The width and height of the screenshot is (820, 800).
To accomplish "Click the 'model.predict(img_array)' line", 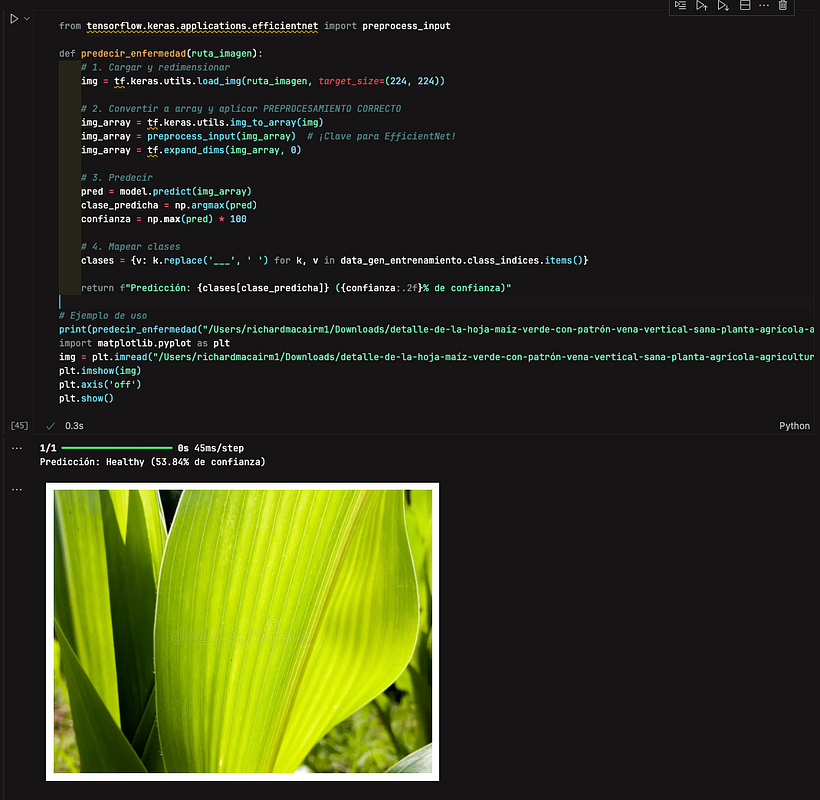I will [166, 191].
